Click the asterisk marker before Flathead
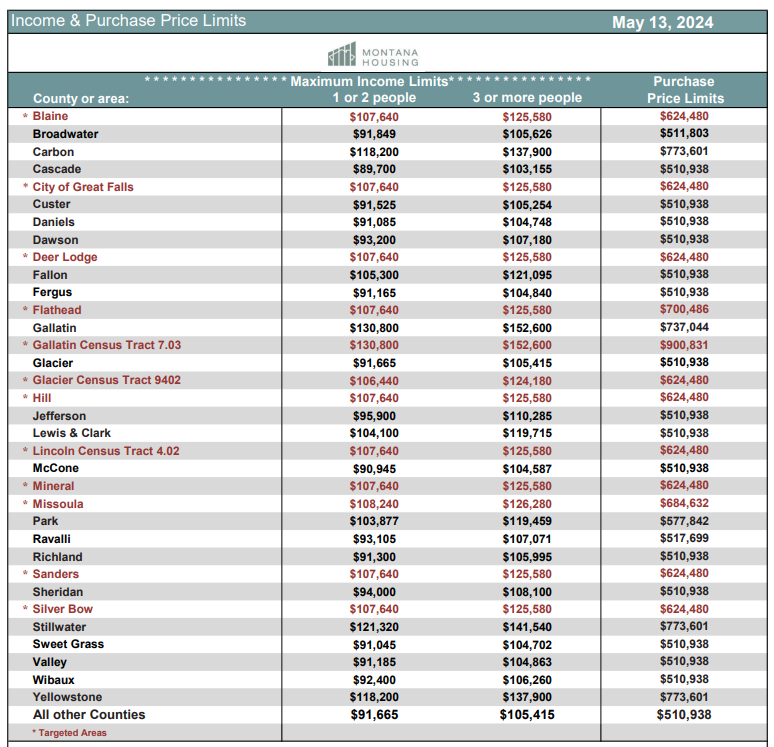This screenshot has width=774, height=747. [25, 310]
